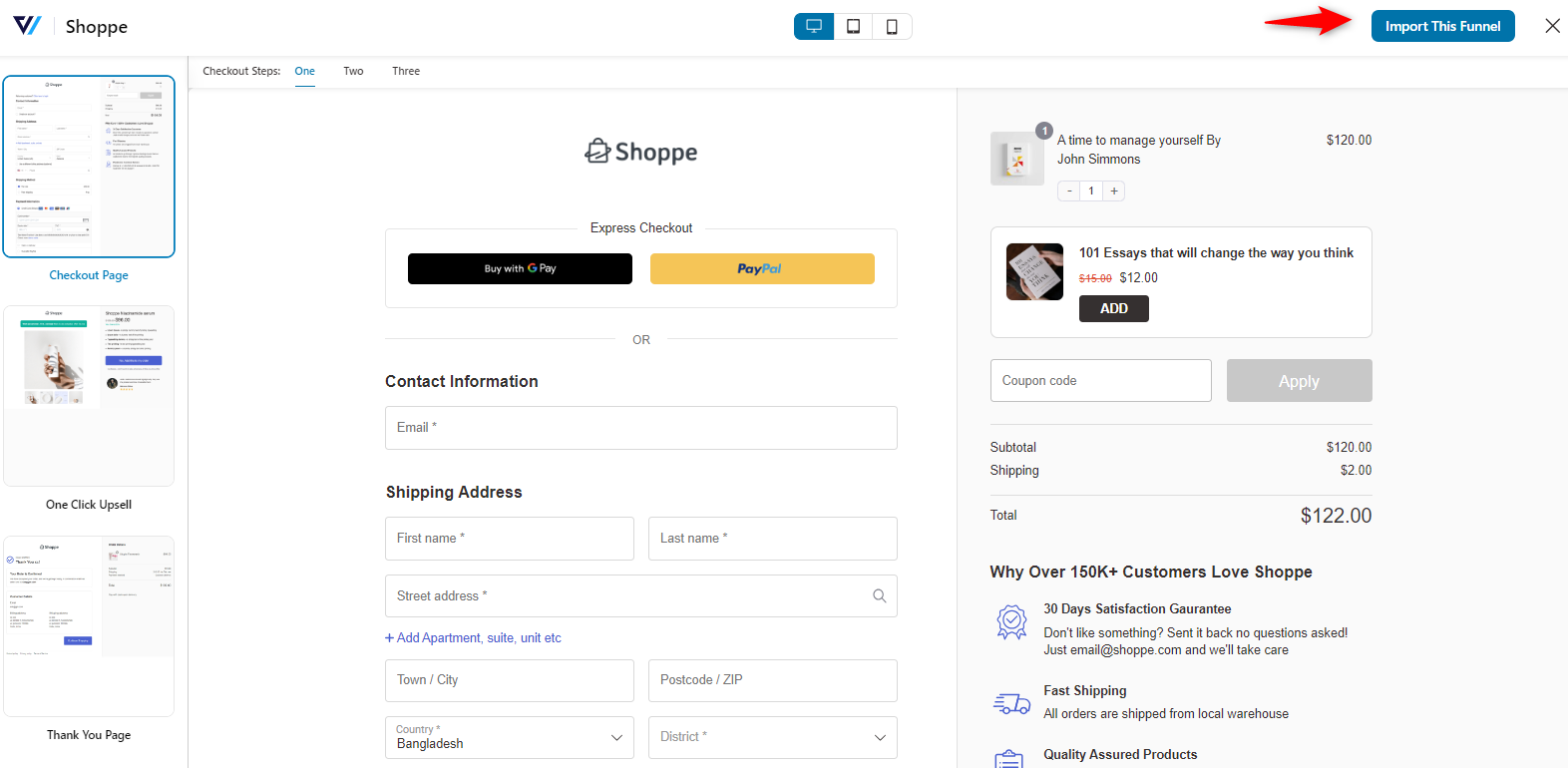The image size is (1568, 768).
Task: Focus the Street address field
Action: point(641,595)
